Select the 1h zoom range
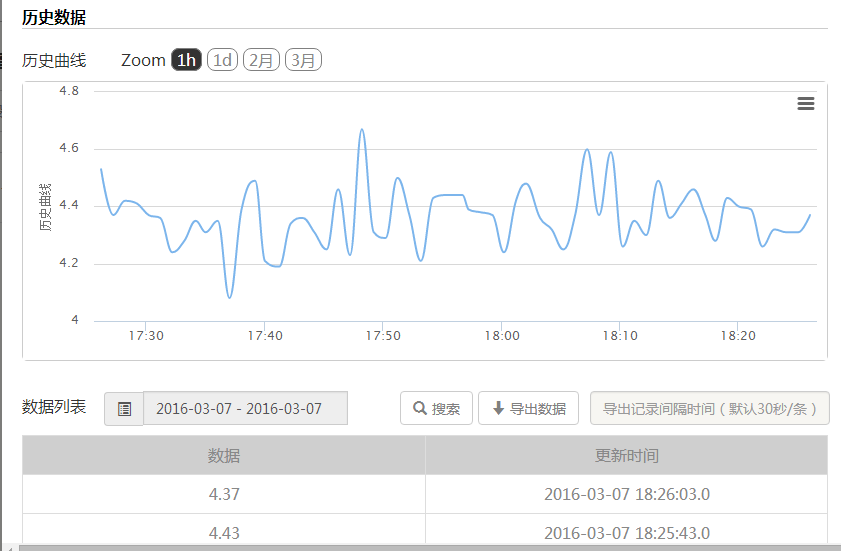Screen dimensions: 841x551 186,60
